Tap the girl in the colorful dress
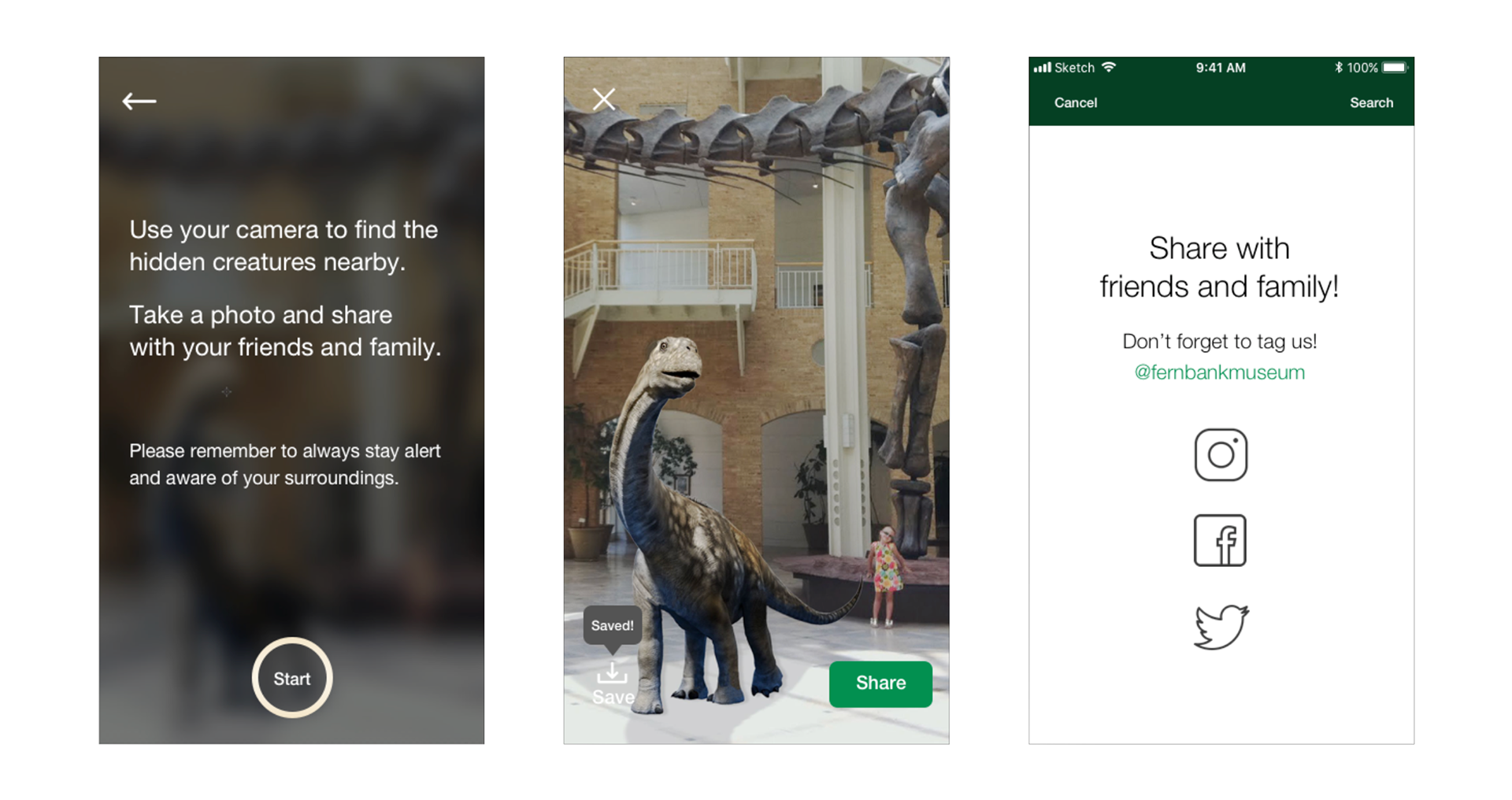Image resolution: width=1512 pixels, height=800 pixels. pos(885,575)
